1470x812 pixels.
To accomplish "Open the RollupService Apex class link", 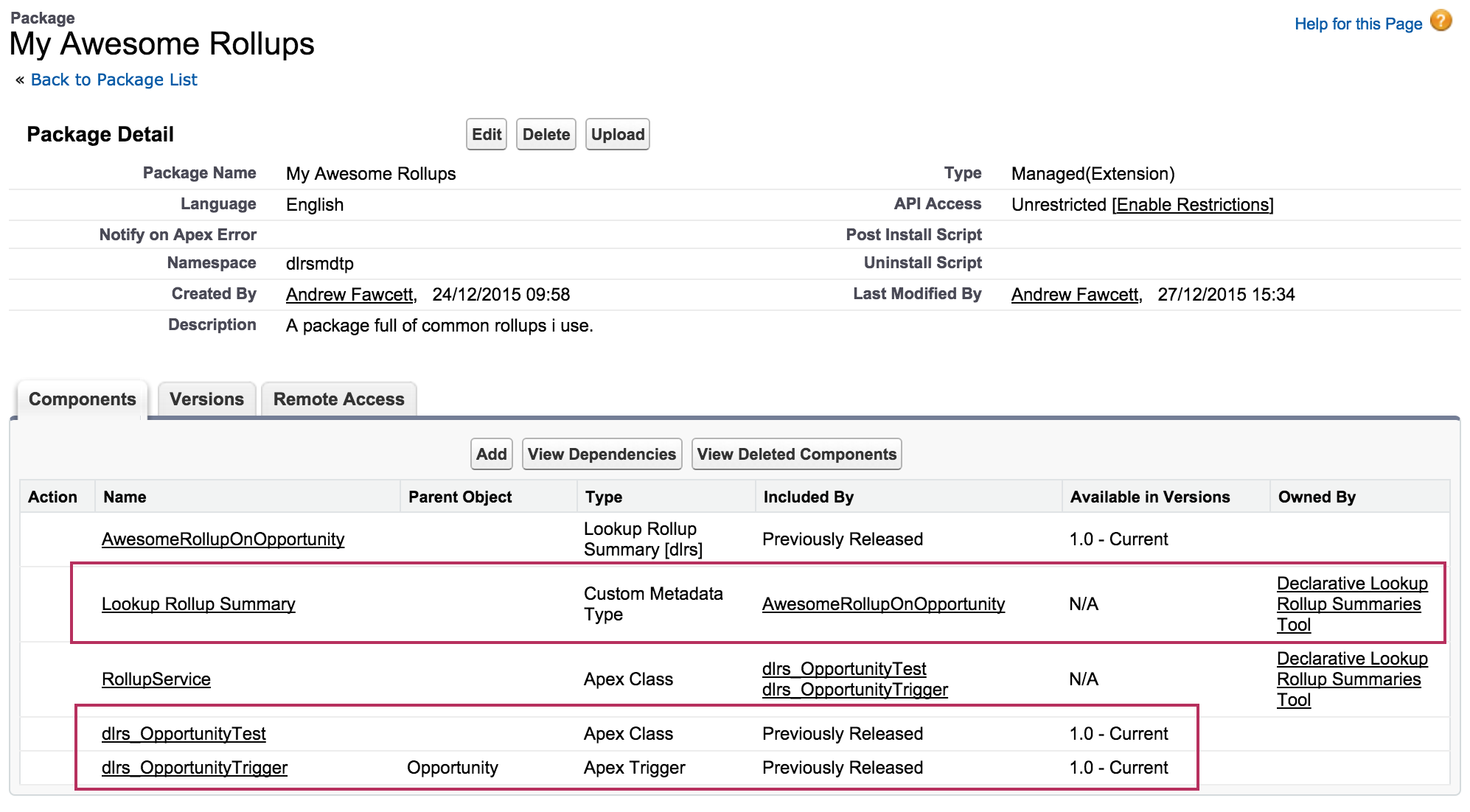I will tap(156, 679).
